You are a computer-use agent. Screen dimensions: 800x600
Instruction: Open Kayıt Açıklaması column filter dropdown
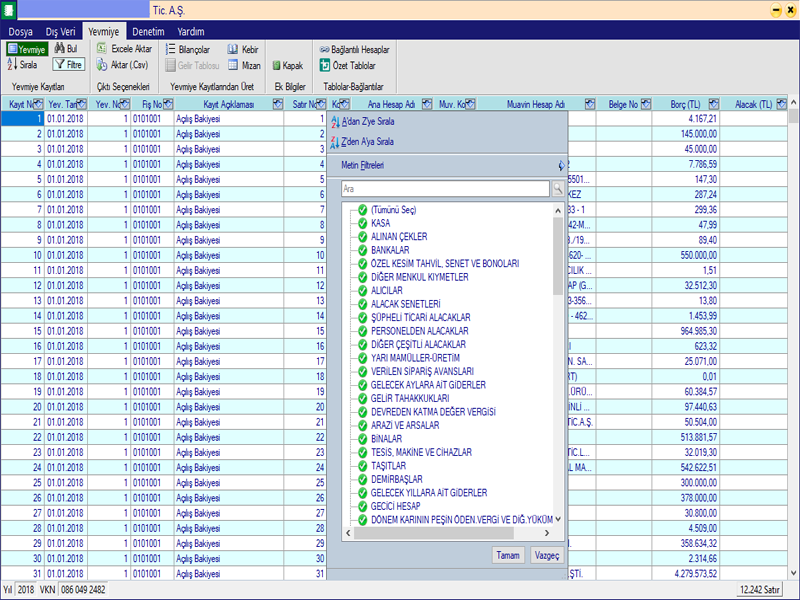click(278, 104)
